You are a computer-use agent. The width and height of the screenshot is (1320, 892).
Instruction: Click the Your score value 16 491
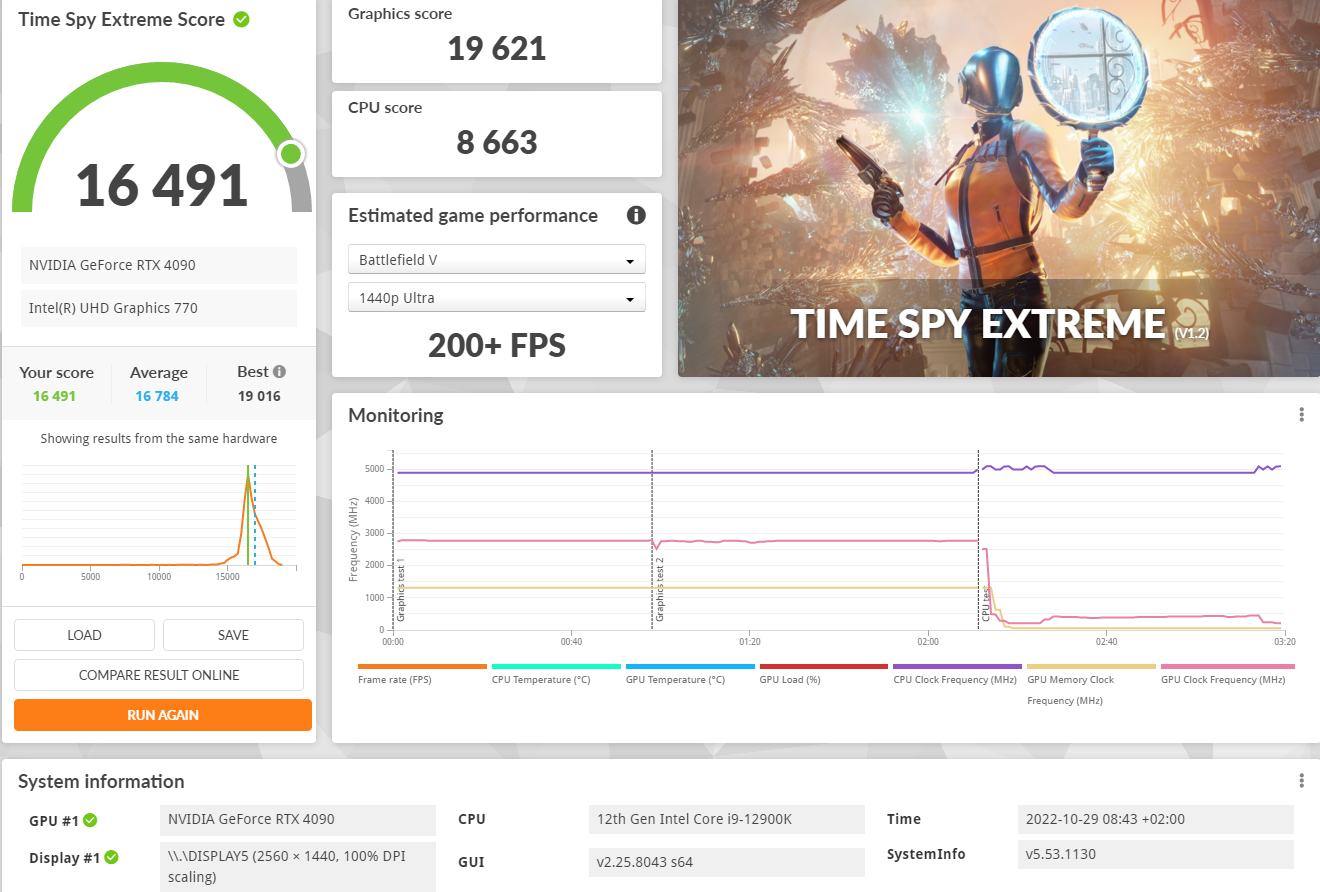54,396
